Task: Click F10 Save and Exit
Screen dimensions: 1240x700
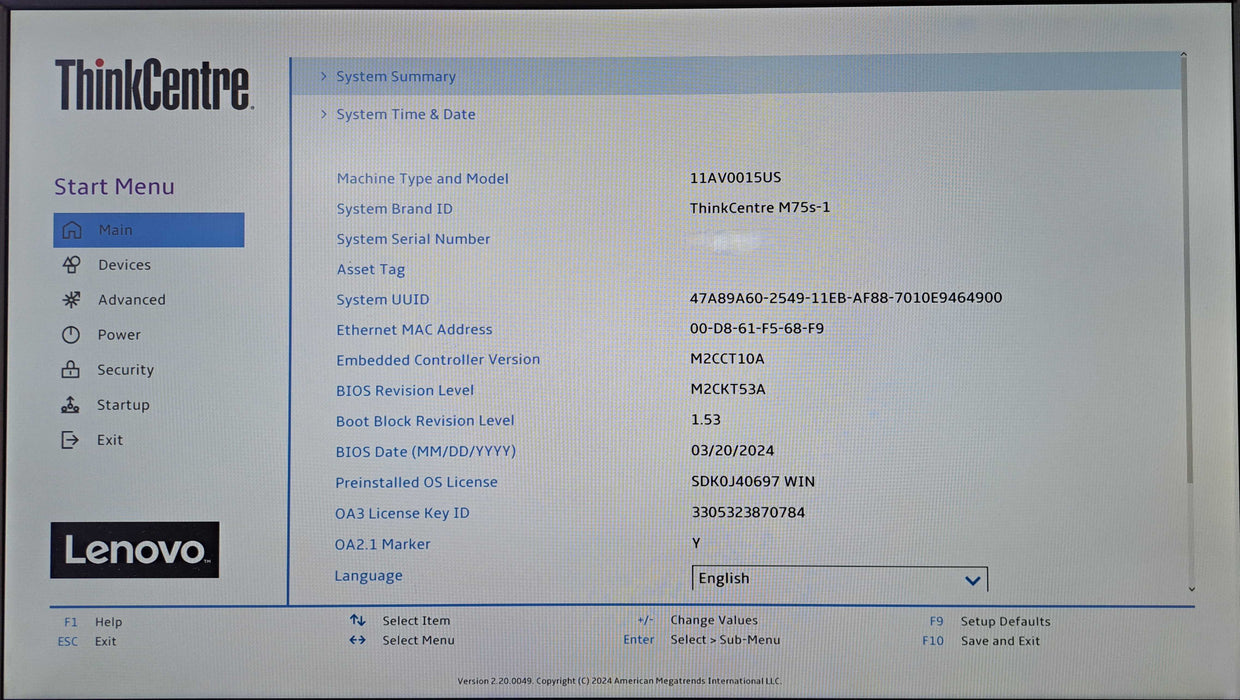Action: [x=981, y=641]
